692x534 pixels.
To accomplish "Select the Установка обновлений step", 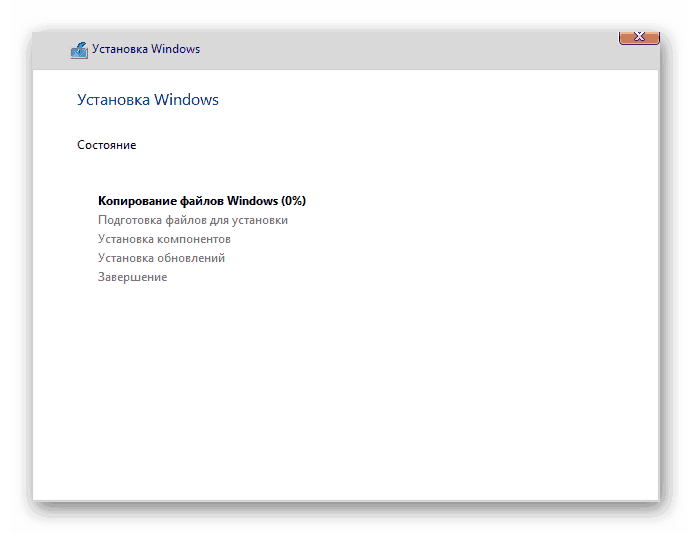I will [x=162, y=258].
